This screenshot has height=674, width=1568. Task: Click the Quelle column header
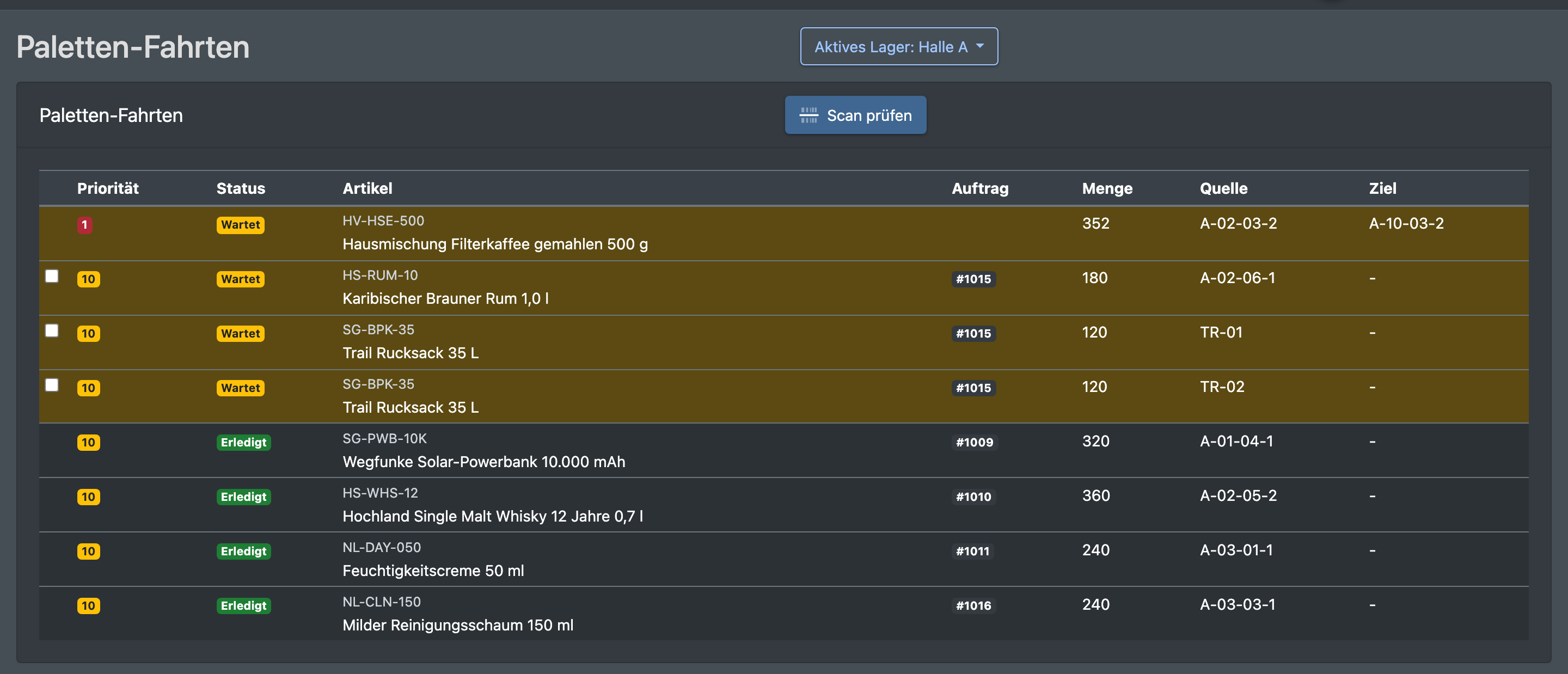[1223, 188]
